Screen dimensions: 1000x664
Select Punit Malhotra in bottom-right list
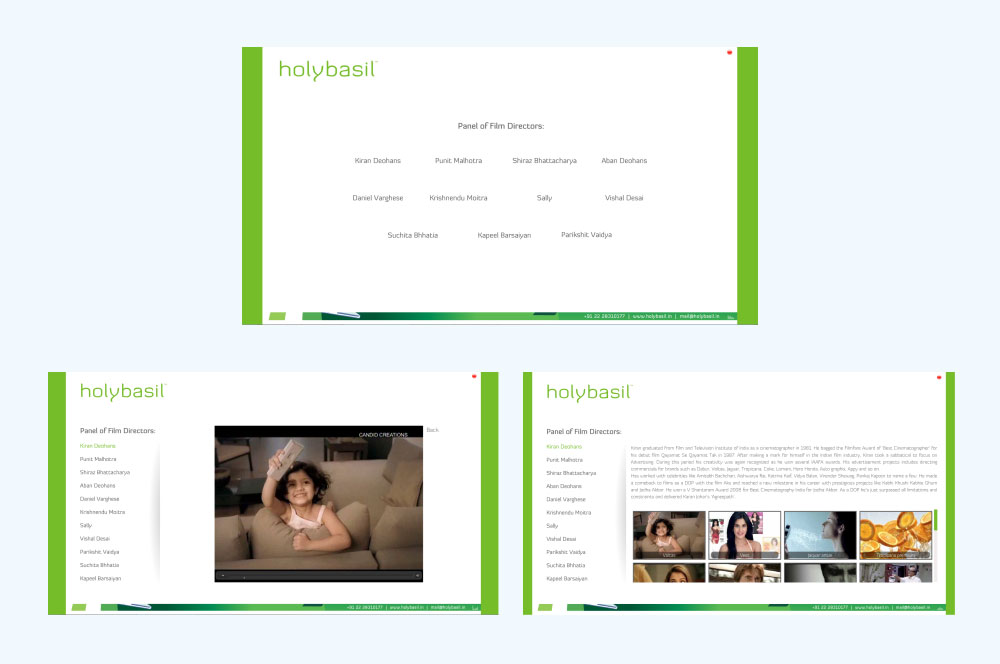(x=564, y=460)
